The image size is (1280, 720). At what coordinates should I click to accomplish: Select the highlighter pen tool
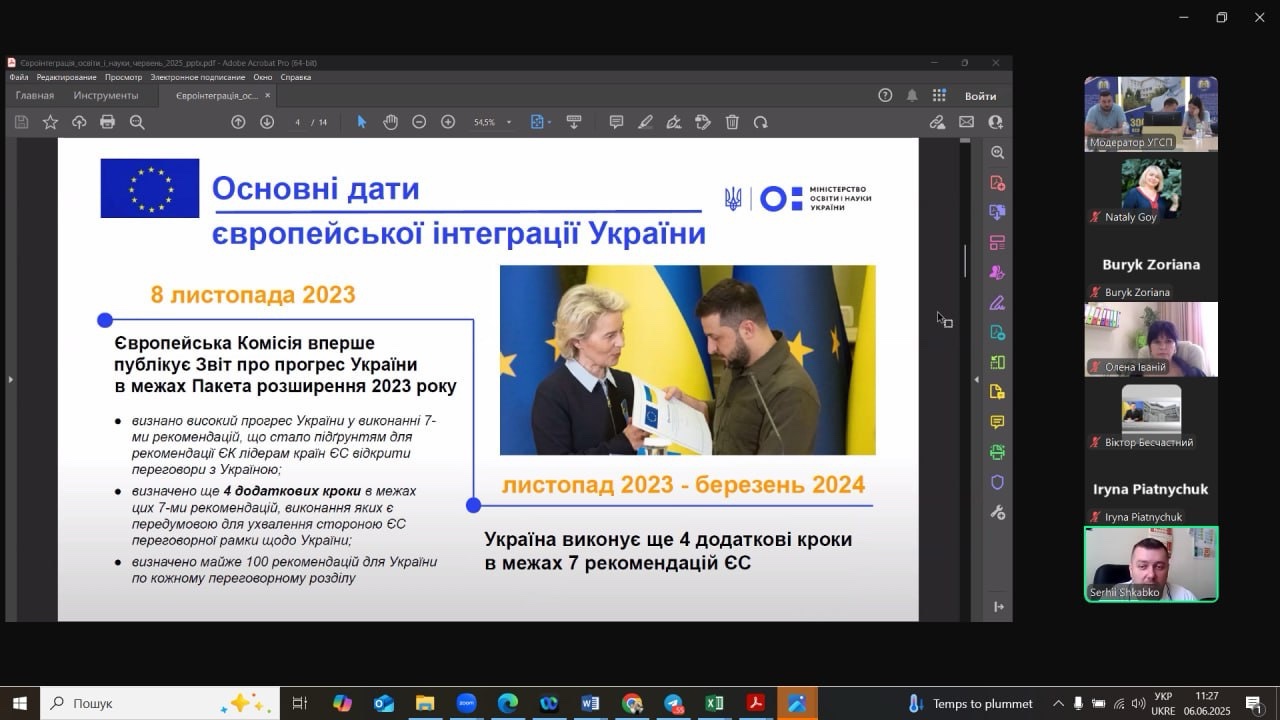pyautogui.click(x=645, y=122)
